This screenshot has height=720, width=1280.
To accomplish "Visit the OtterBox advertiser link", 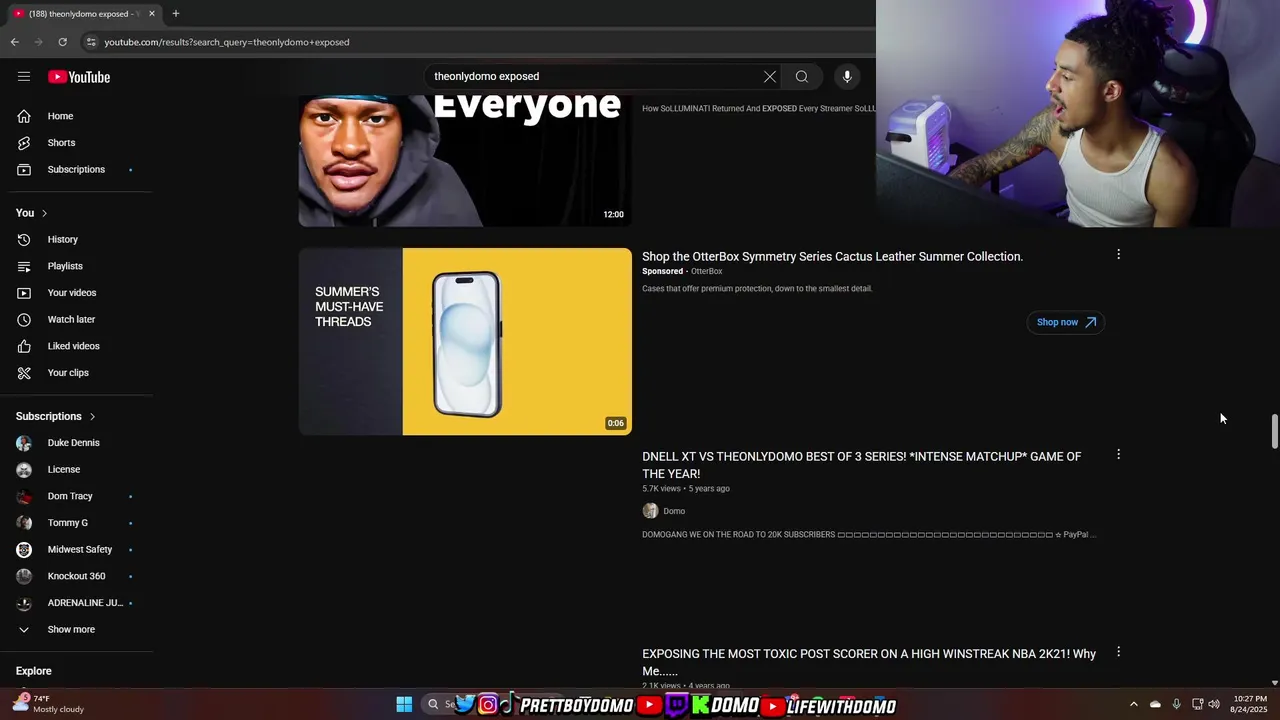I will click(706, 271).
